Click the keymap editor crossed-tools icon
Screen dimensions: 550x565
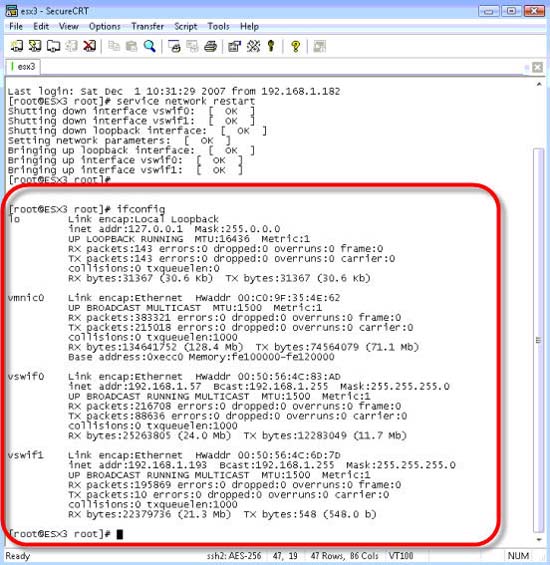point(253,46)
